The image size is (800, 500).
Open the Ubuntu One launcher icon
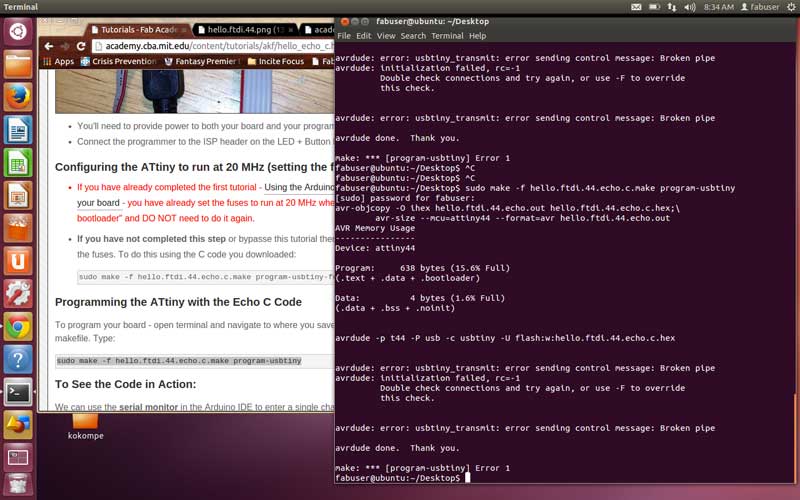coord(18,261)
